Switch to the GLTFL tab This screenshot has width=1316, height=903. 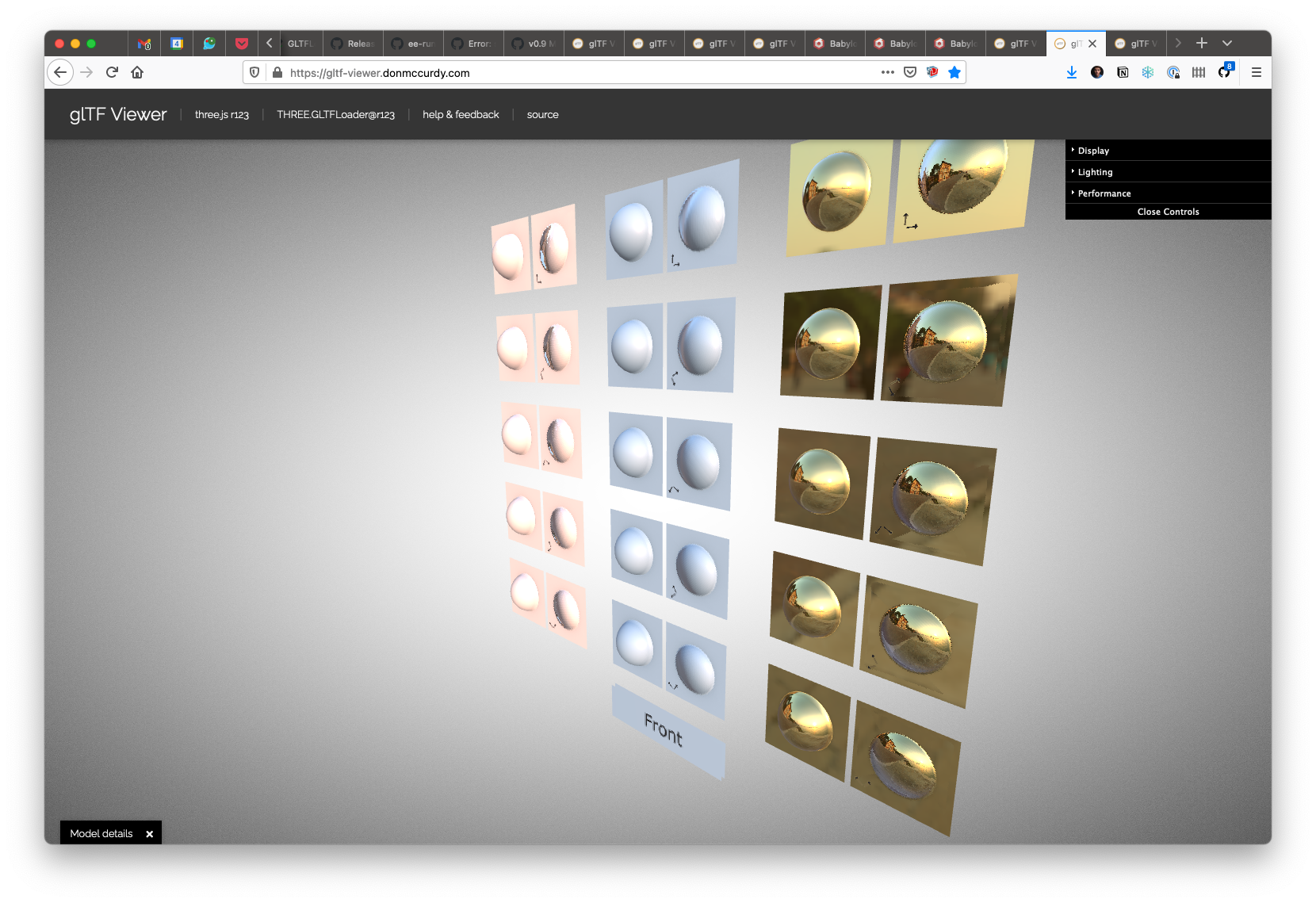301,44
